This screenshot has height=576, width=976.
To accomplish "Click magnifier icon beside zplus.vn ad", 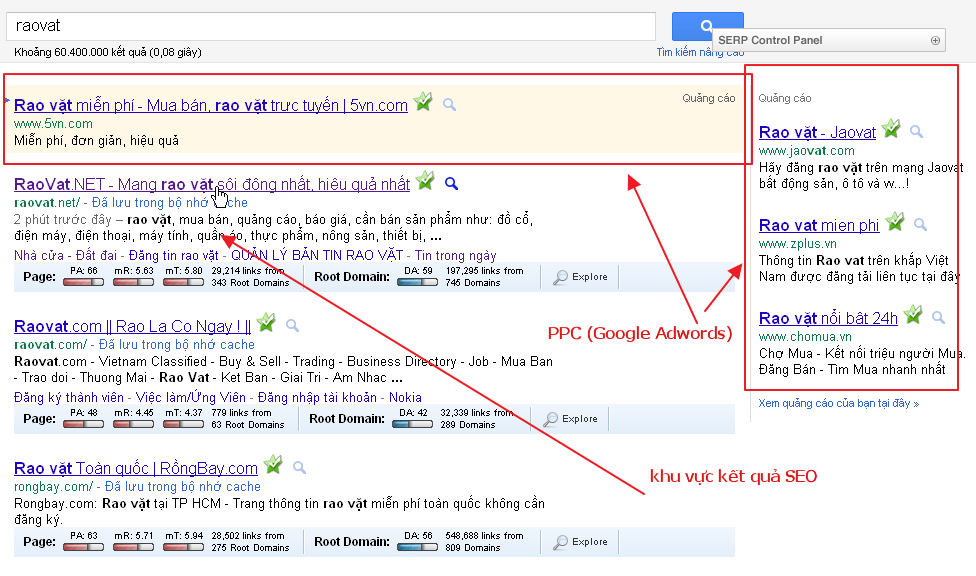I will coord(921,224).
